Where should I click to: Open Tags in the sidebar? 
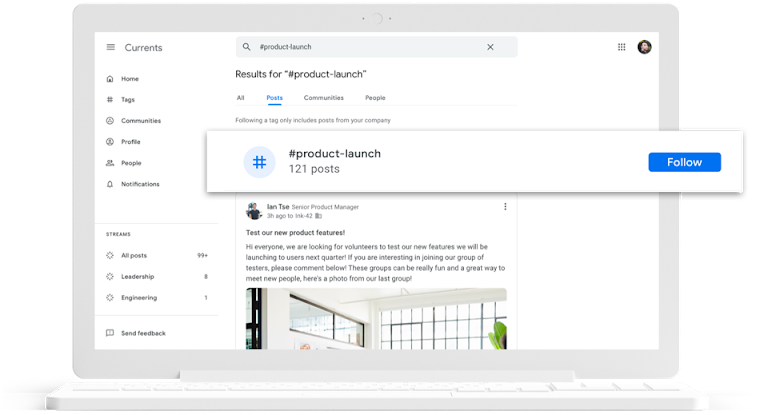[127, 100]
